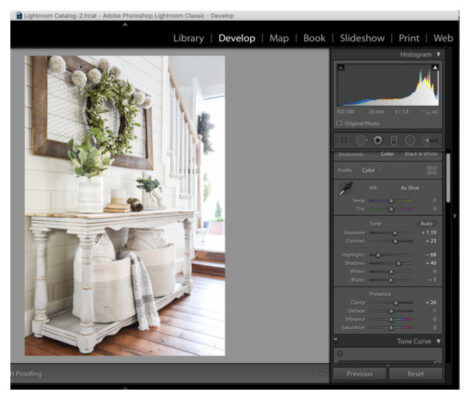This screenshot has width=470, height=400.
Task: Click the Saturation slider handle
Action: [x=391, y=328]
